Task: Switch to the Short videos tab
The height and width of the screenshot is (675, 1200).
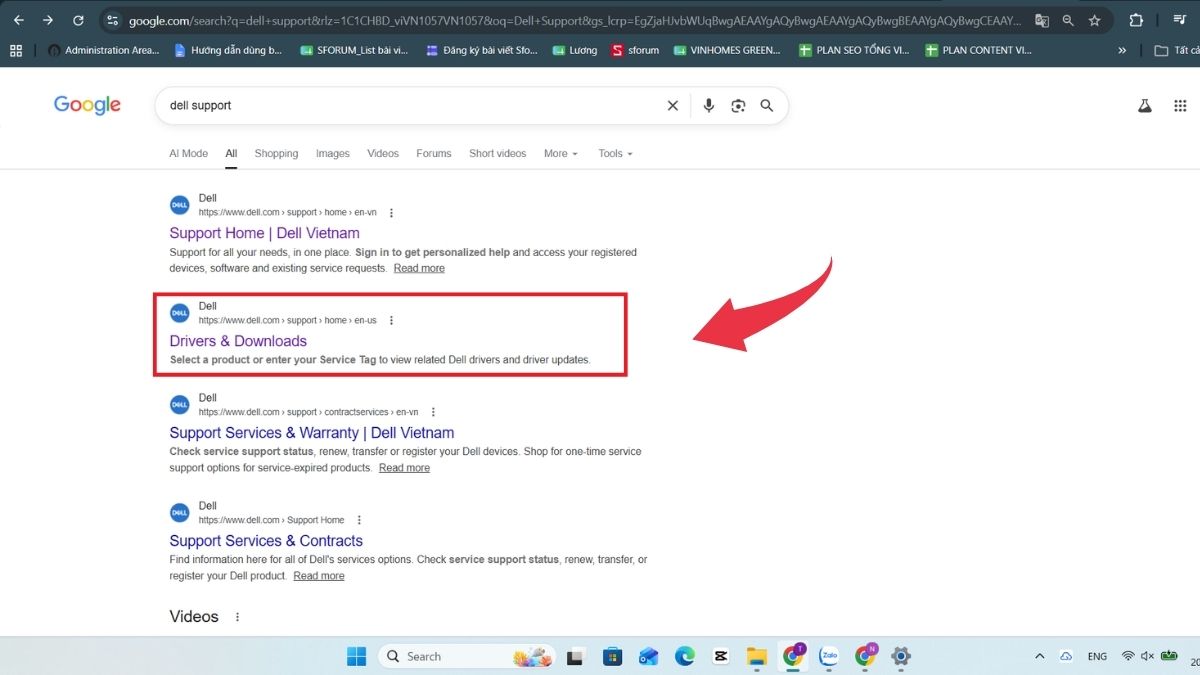Action: pyautogui.click(x=497, y=153)
